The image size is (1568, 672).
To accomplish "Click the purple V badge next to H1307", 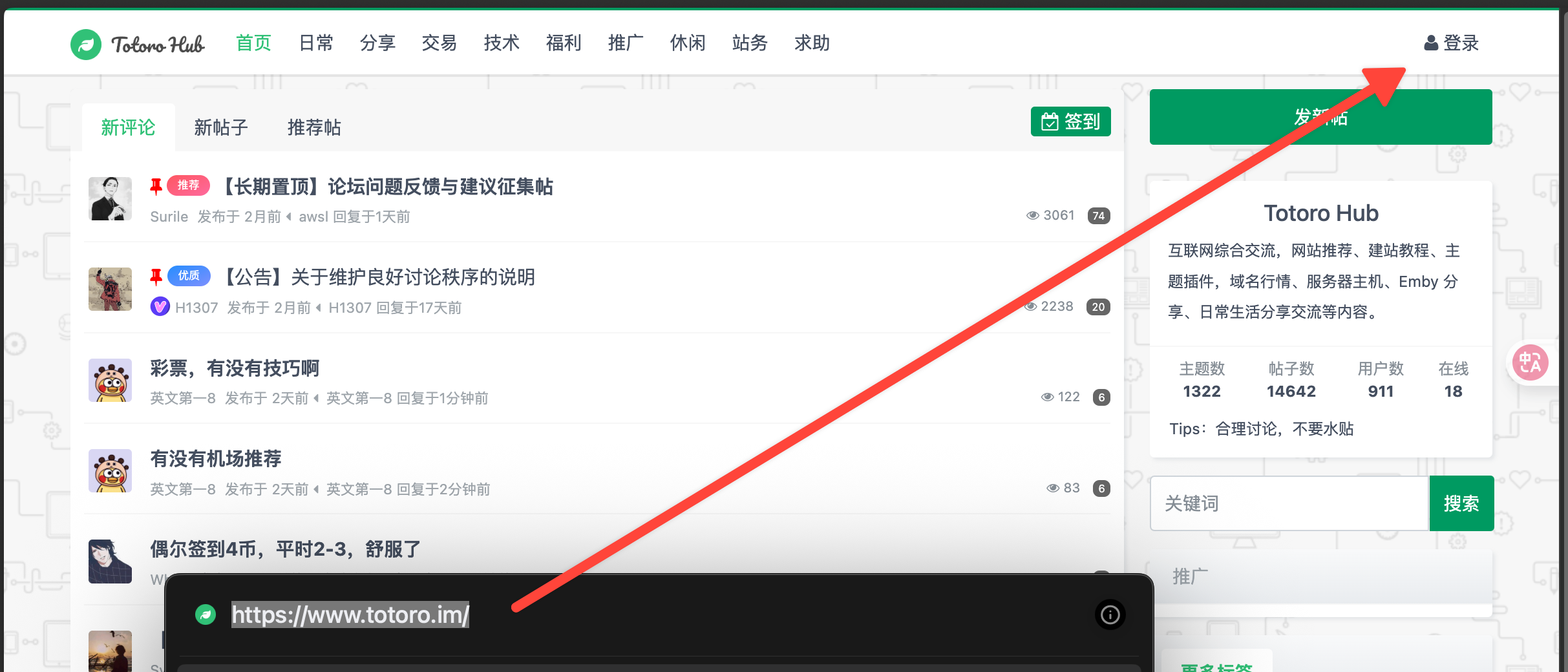I will point(160,307).
